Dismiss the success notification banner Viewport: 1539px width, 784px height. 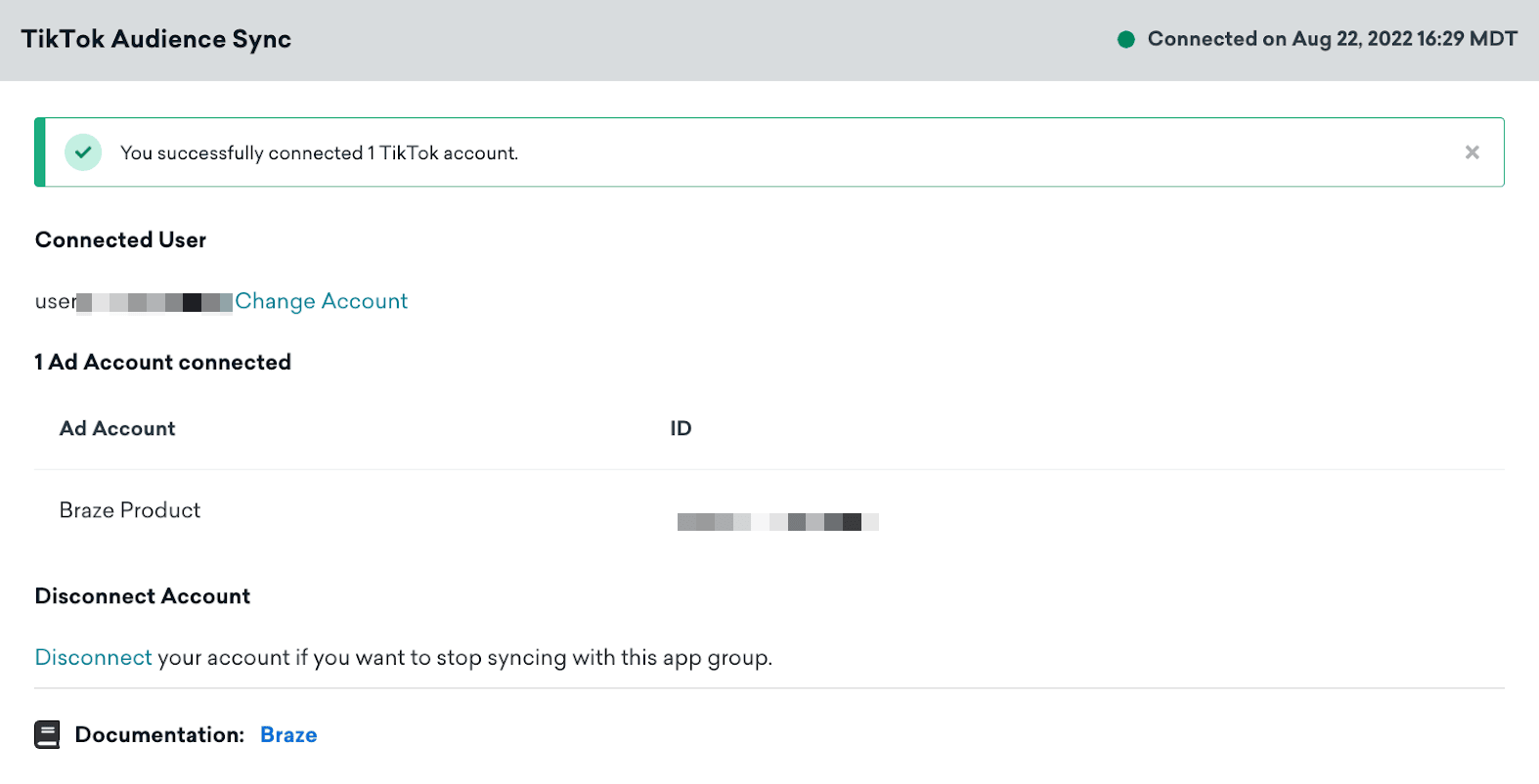(x=1472, y=152)
